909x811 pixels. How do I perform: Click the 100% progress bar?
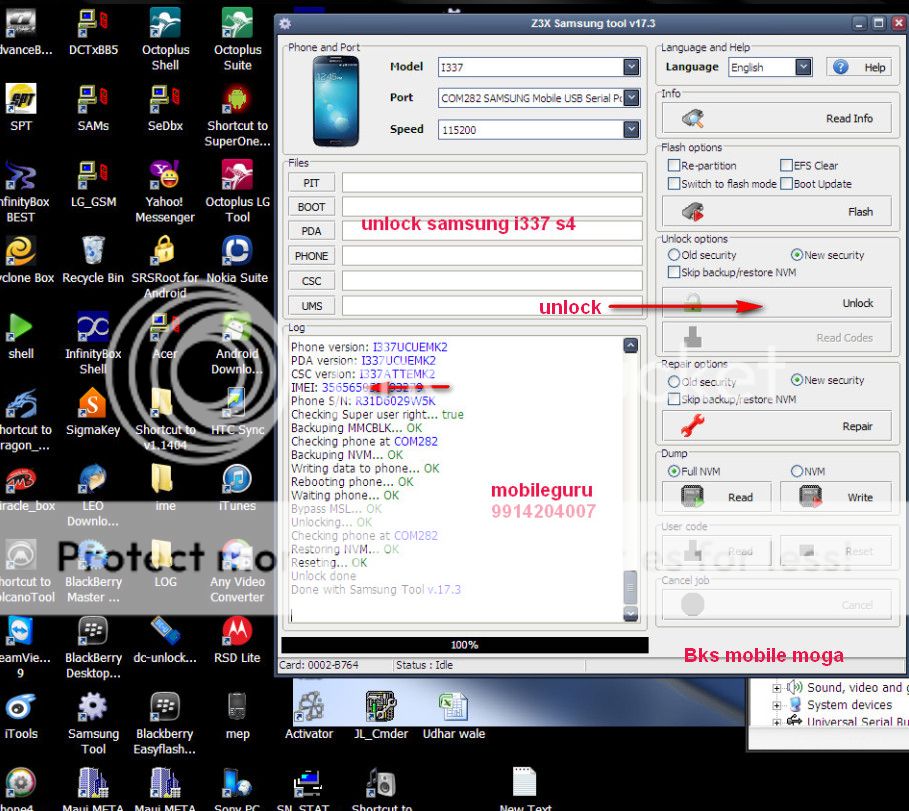[464, 645]
